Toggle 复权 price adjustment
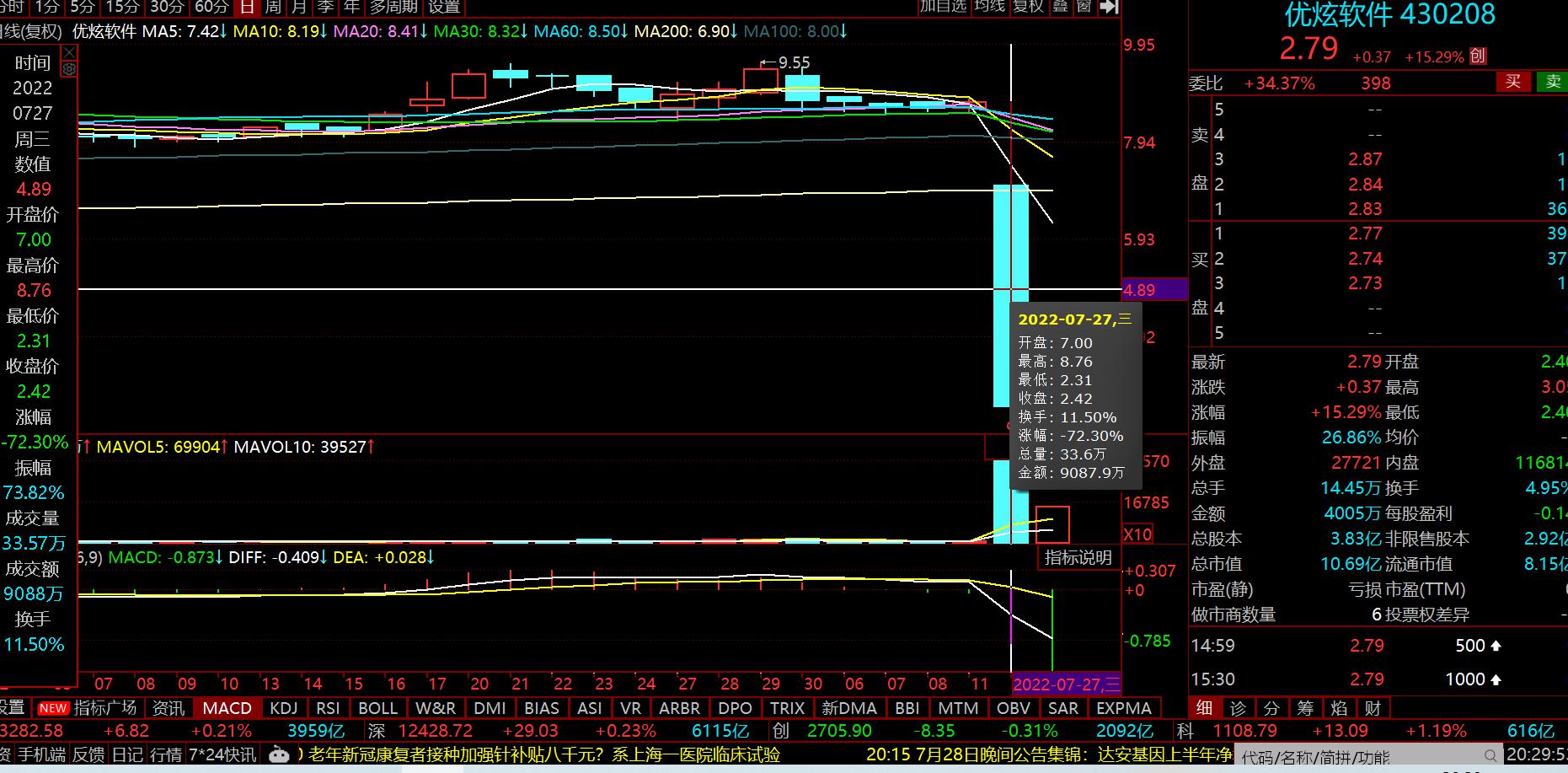This screenshot has width=1568, height=773. [x=1028, y=7]
